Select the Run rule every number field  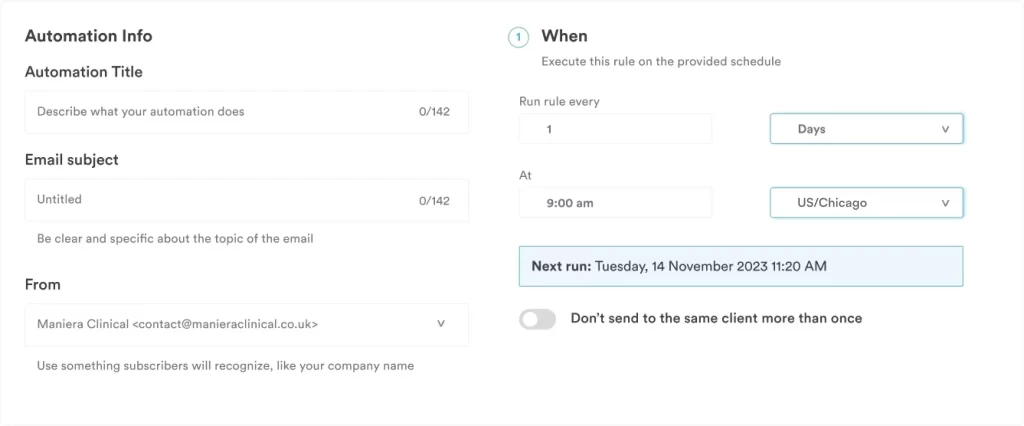pos(615,130)
